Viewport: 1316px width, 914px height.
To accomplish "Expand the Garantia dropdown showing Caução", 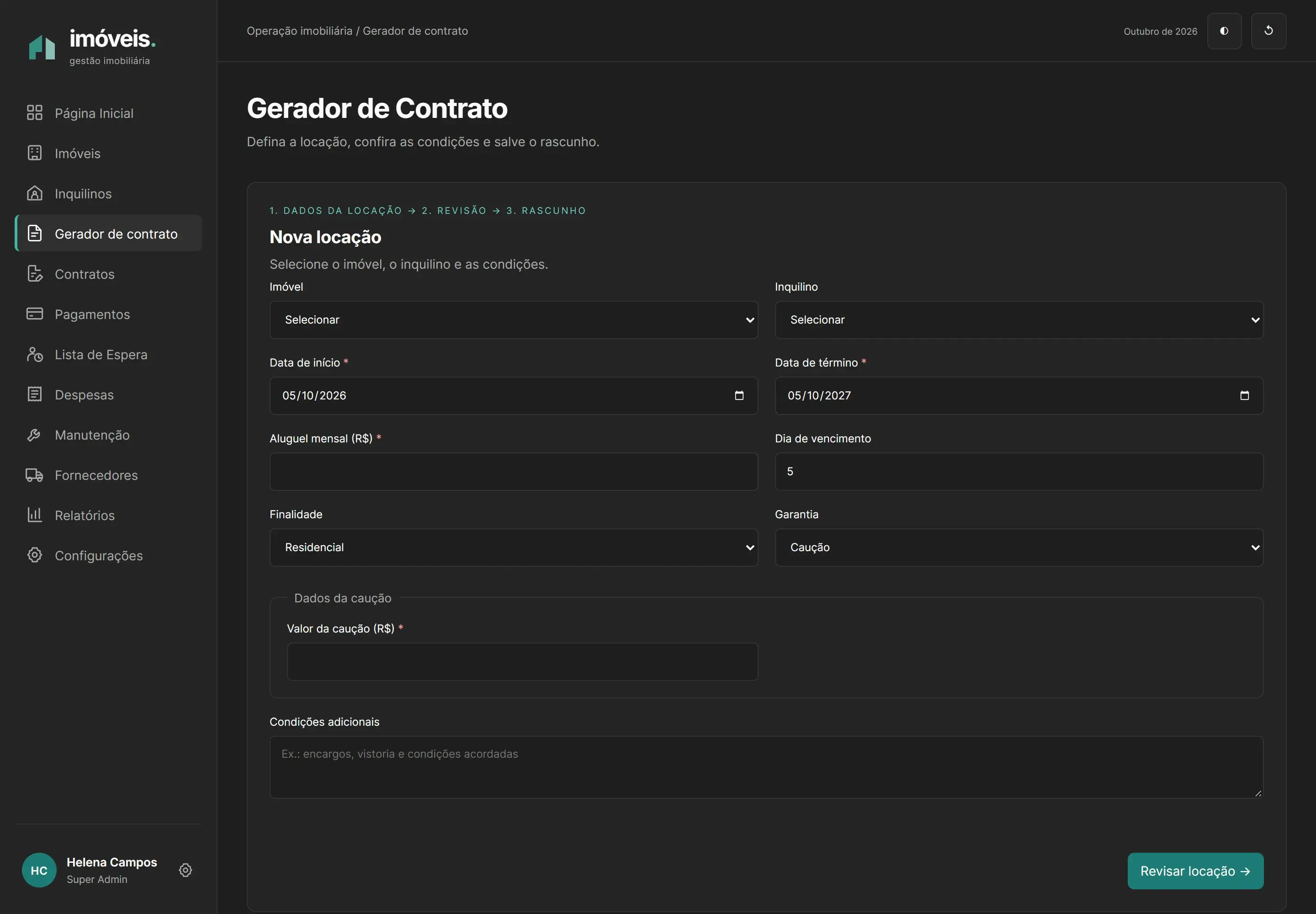I will point(1019,547).
